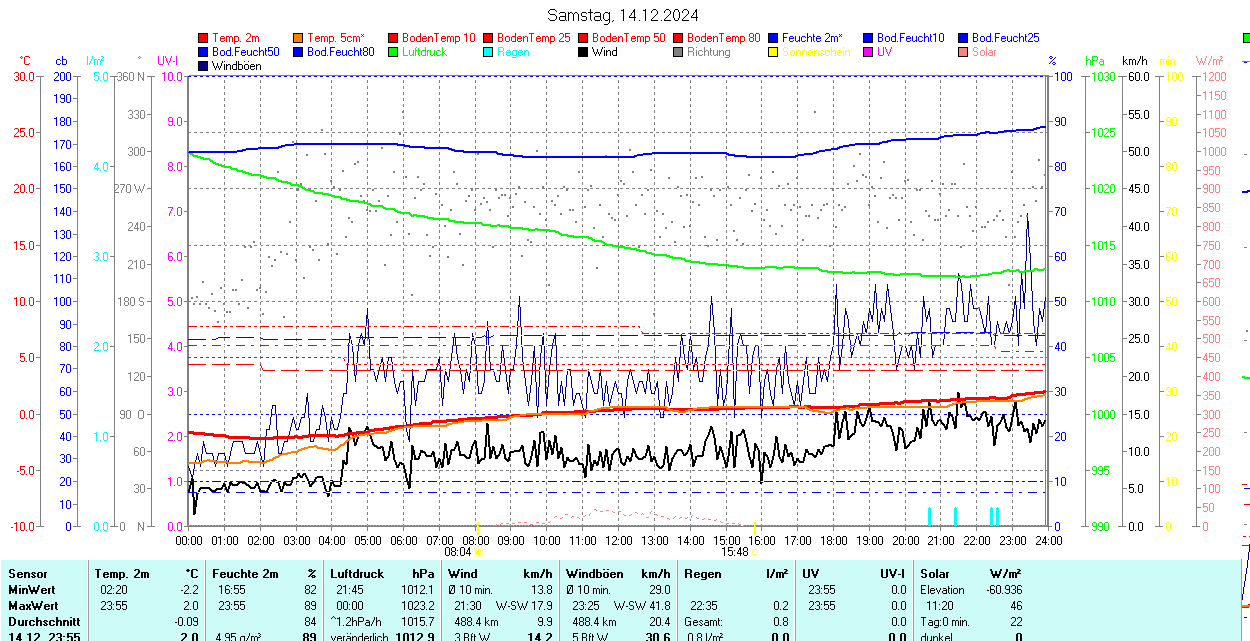Click the 12:00 time axis label
This screenshot has height=641, width=1250.
click(x=618, y=540)
